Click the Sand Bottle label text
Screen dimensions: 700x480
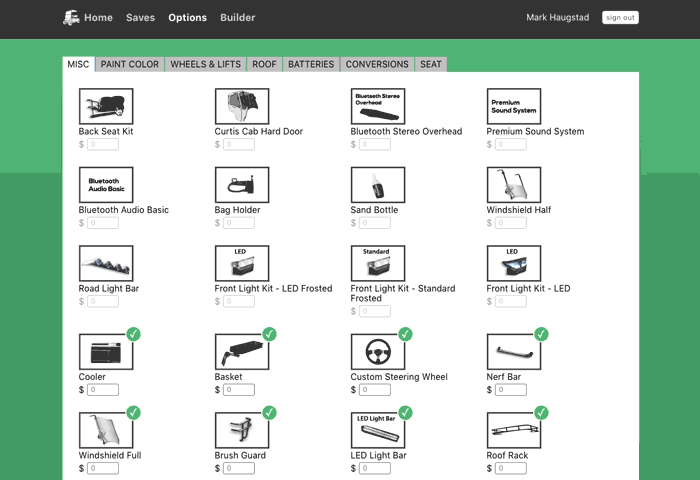point(374,210)
